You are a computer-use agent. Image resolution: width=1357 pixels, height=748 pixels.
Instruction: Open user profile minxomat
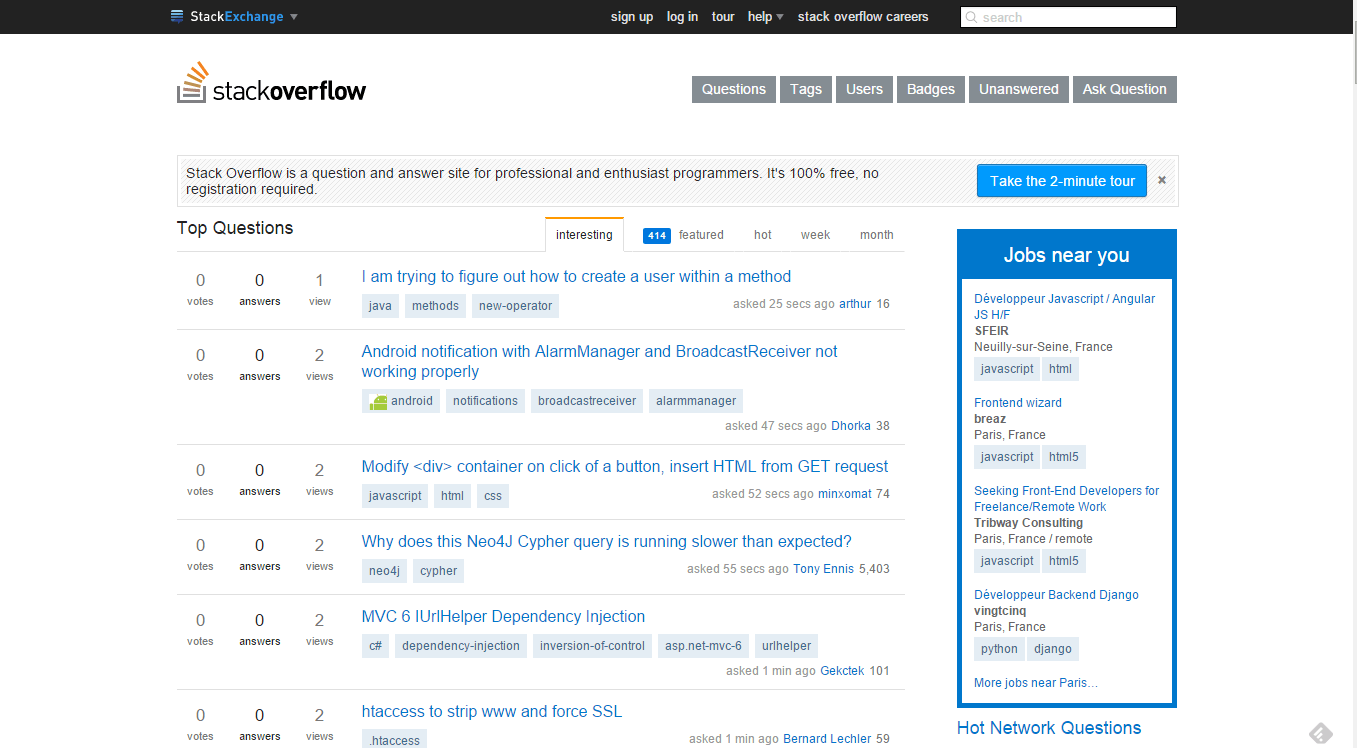[x=845, y=494]
